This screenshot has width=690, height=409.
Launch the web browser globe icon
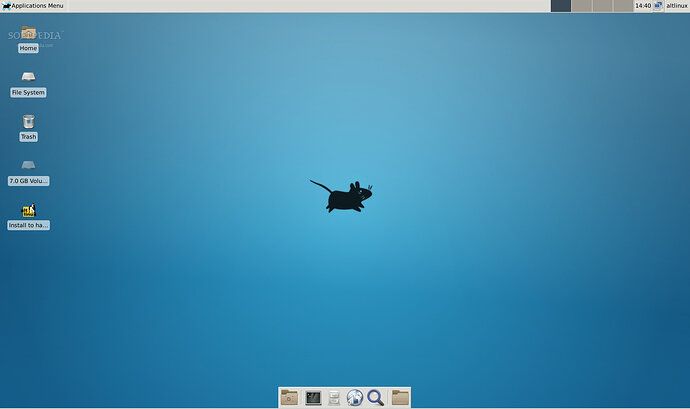click(355, 397)
